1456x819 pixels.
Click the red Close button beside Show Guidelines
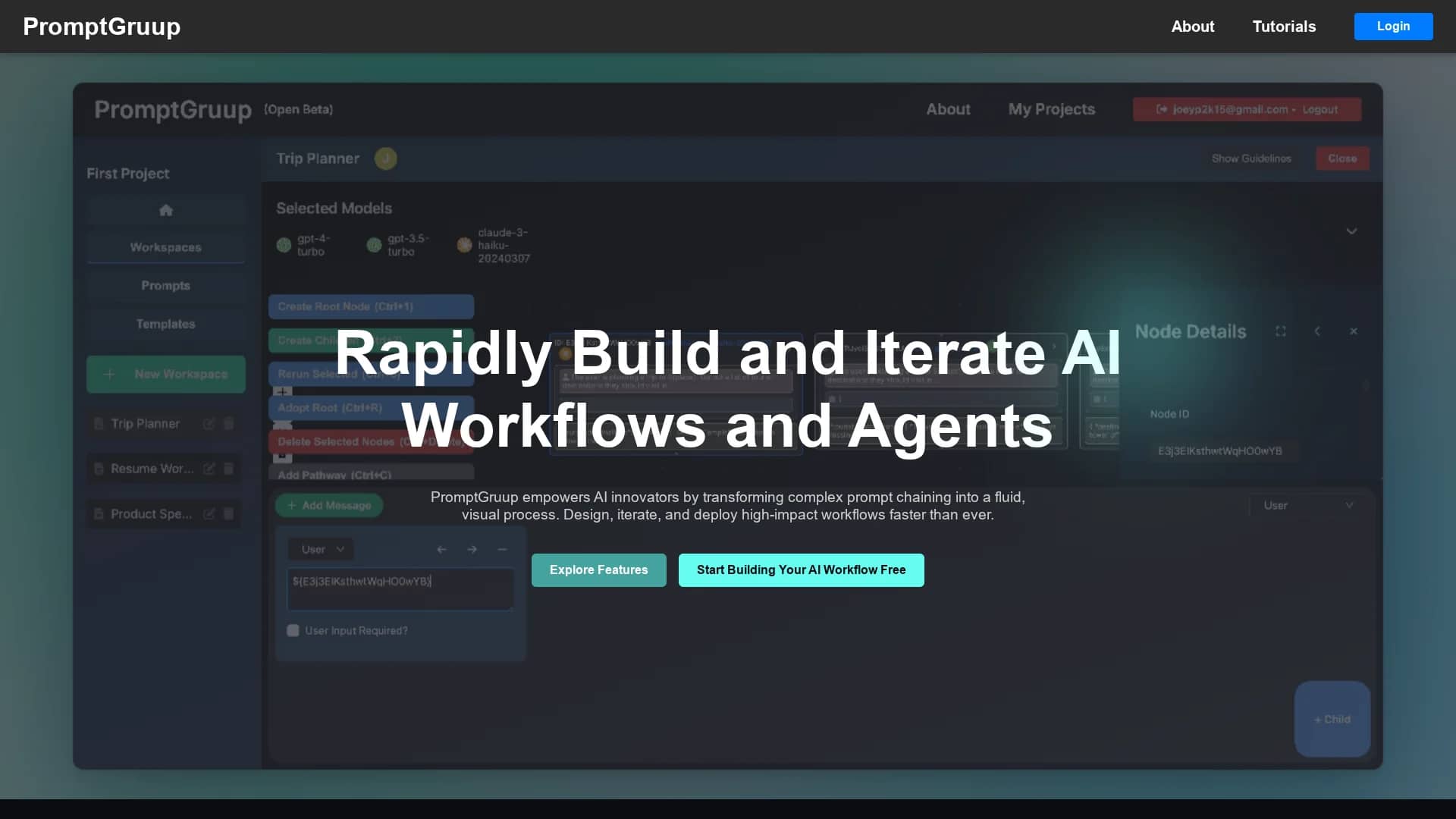(x=1342, y=158)
